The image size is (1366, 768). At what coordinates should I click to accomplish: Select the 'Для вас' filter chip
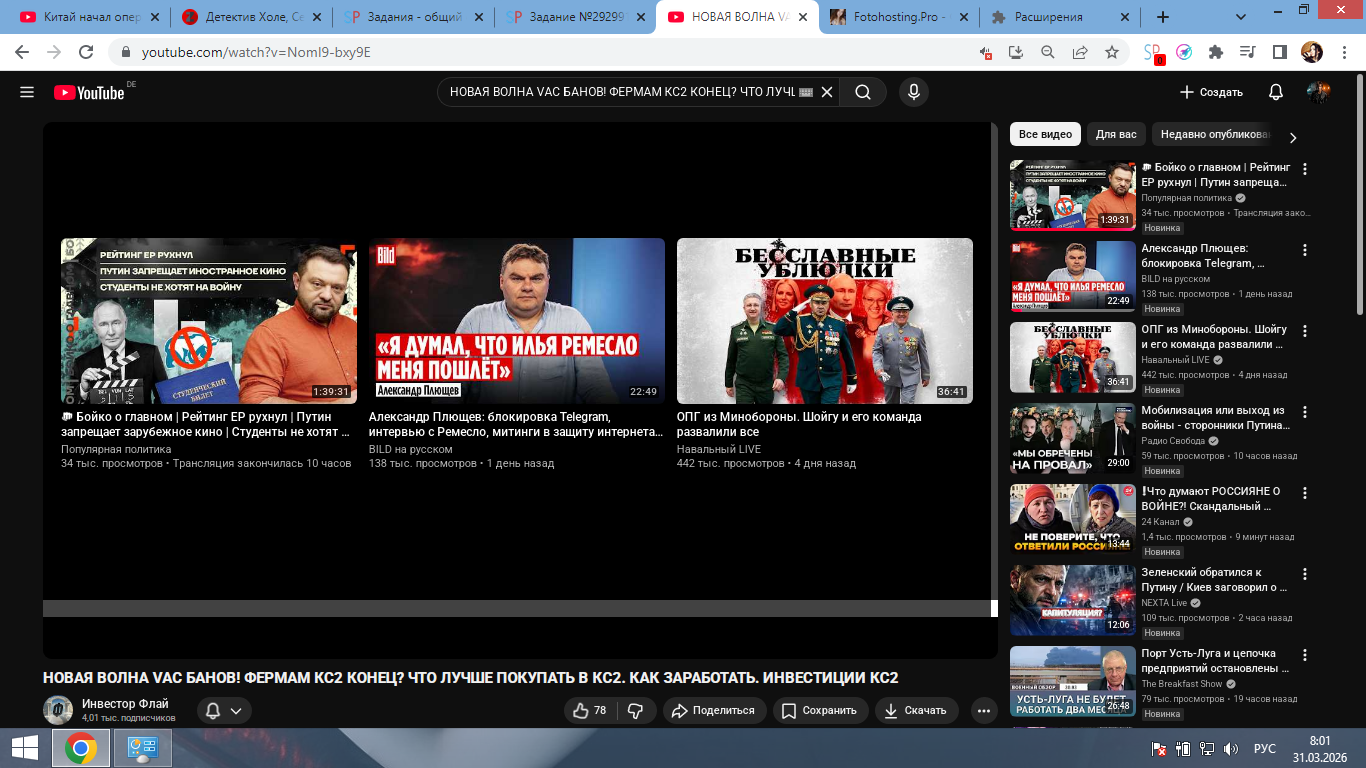pos(1115,134)
